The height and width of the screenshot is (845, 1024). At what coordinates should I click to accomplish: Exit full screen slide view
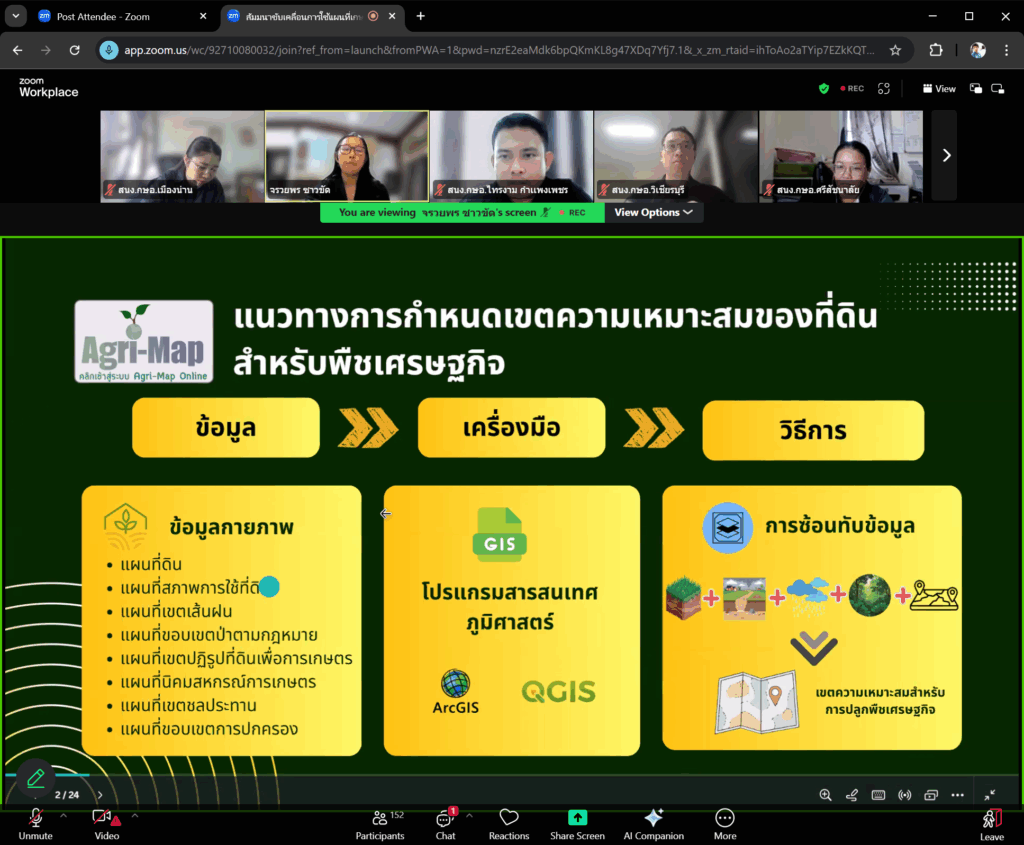989,795
